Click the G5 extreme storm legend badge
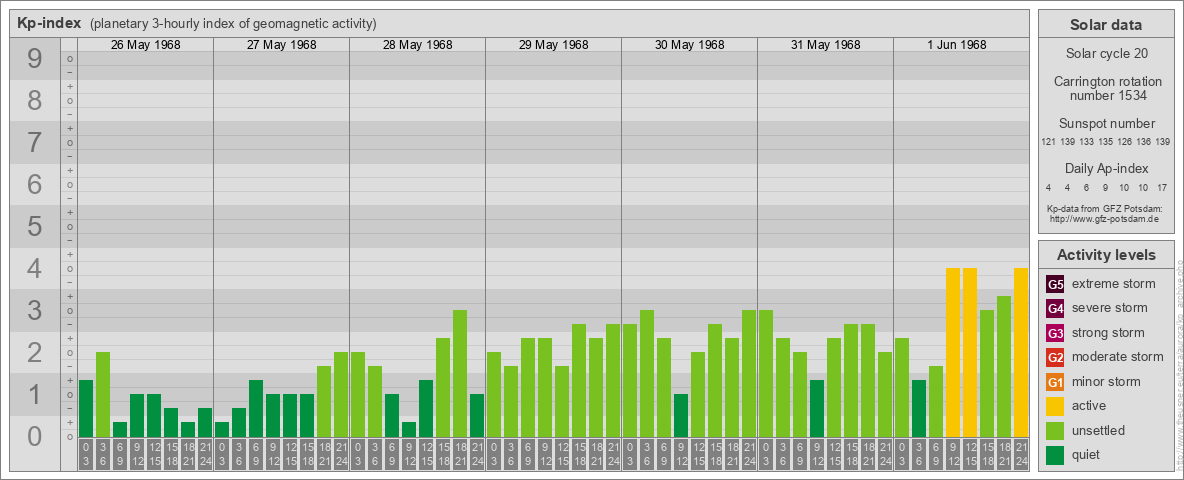1184x480 pixels. pyautogui.click(x=1055, y=285)
